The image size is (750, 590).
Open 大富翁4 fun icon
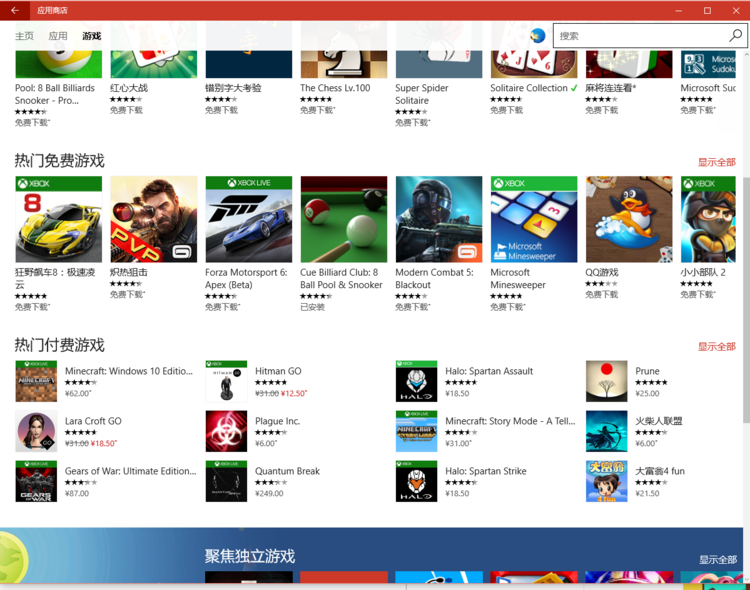click(607, 481)
